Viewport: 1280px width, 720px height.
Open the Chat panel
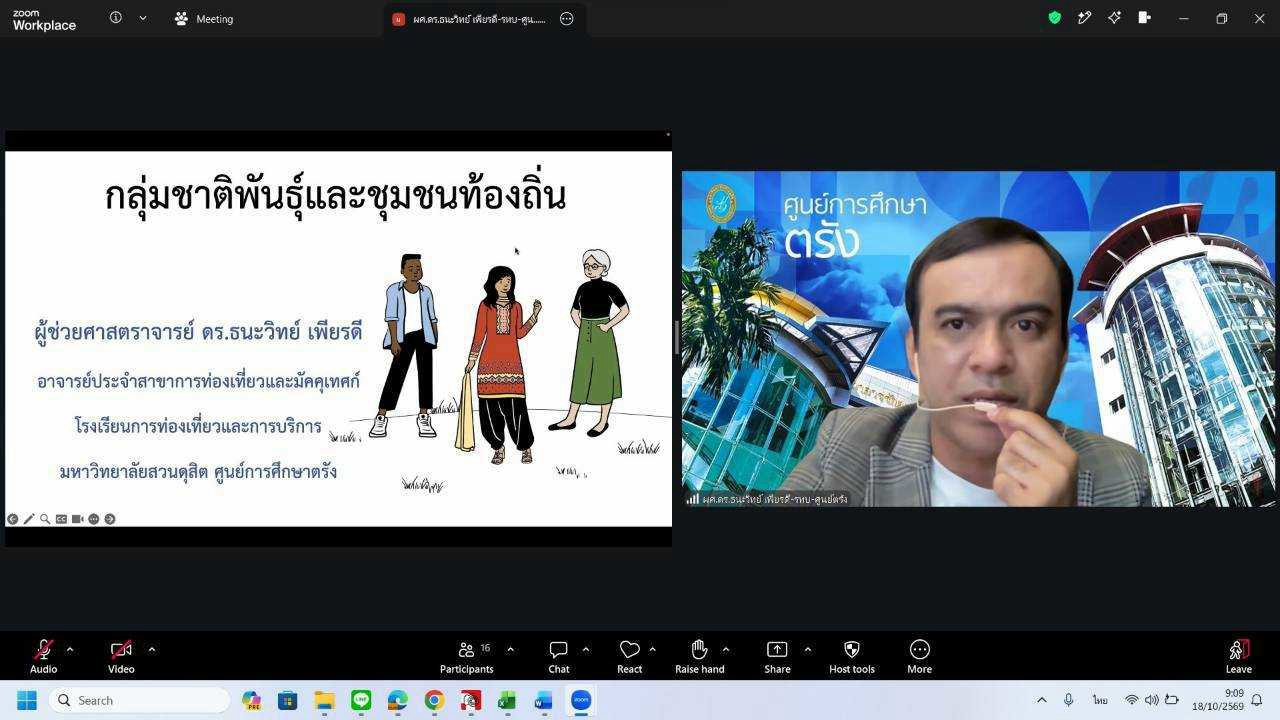click(558, 656)
